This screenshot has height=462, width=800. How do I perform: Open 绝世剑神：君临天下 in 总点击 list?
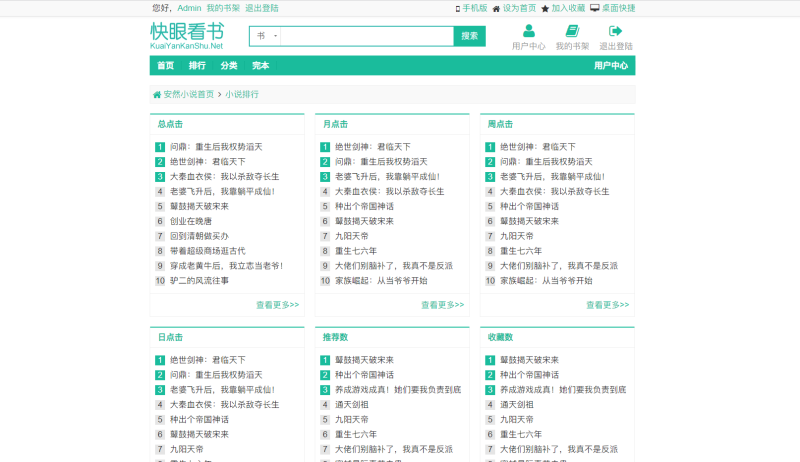[x=208, y=162]
